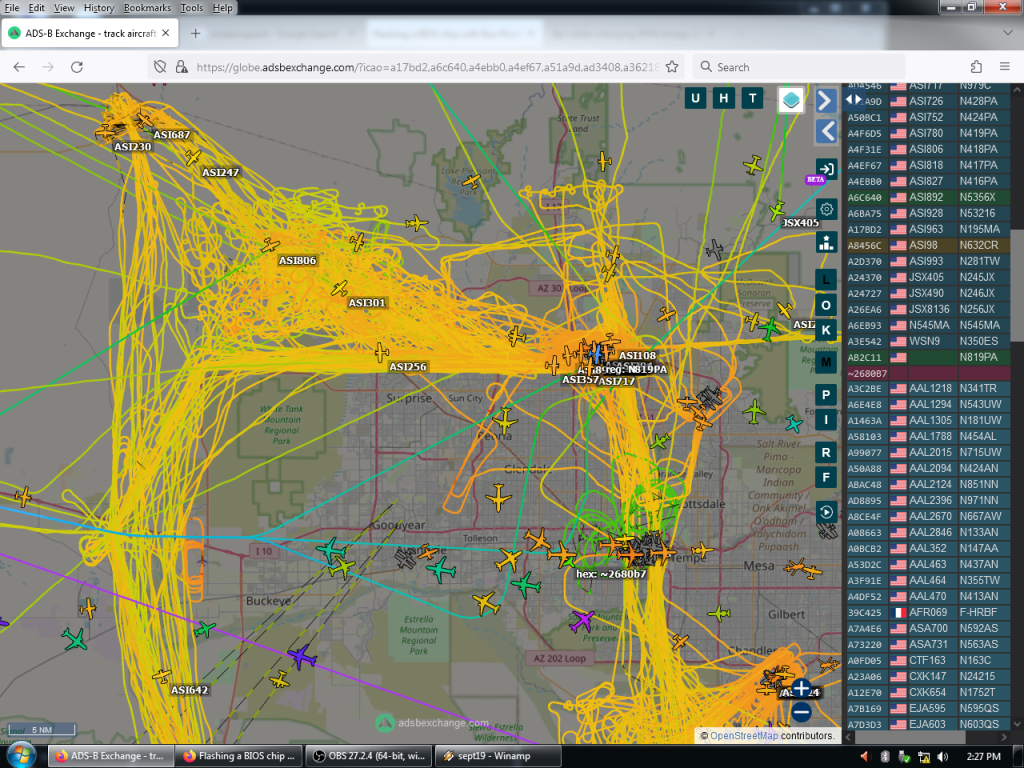Expand the list all tabs dropdown
Viewport: 1024px width, 768px height.
pyautogui.click(x=1007, y=33)
